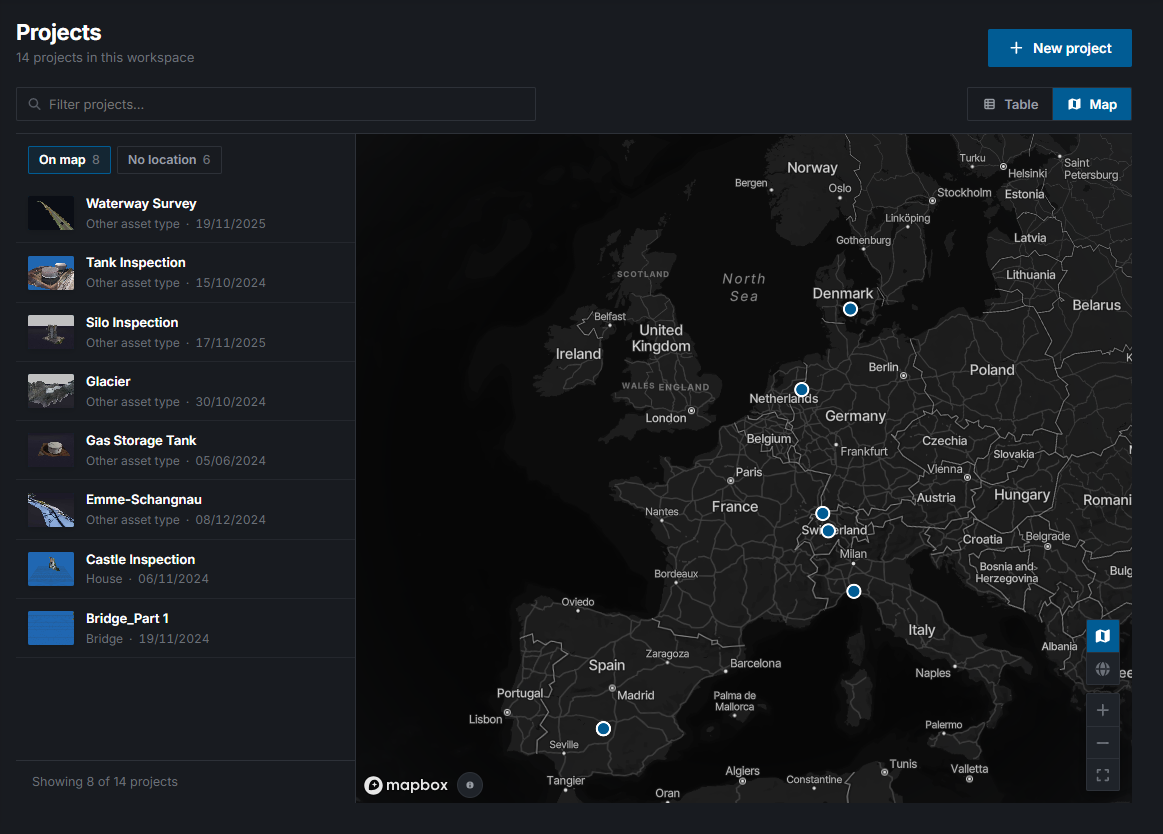Select the No location filter tab
Image resolution: width=1163 pixels, height=834 pixels.
[169, 160]
